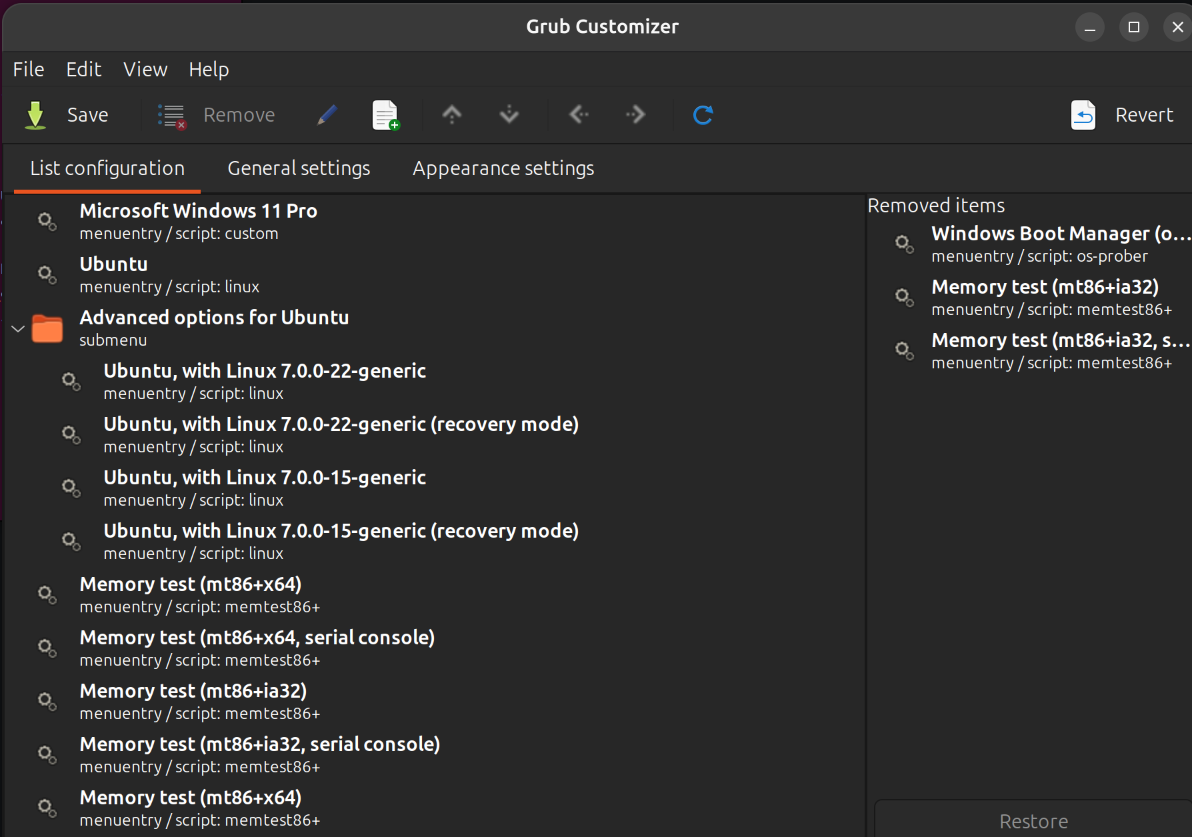Click gear icon of mt86+ia32, serial console in main list
The width and height of the screenshot is (1192, 837).
pyautogui.click(x=47, y=754)
